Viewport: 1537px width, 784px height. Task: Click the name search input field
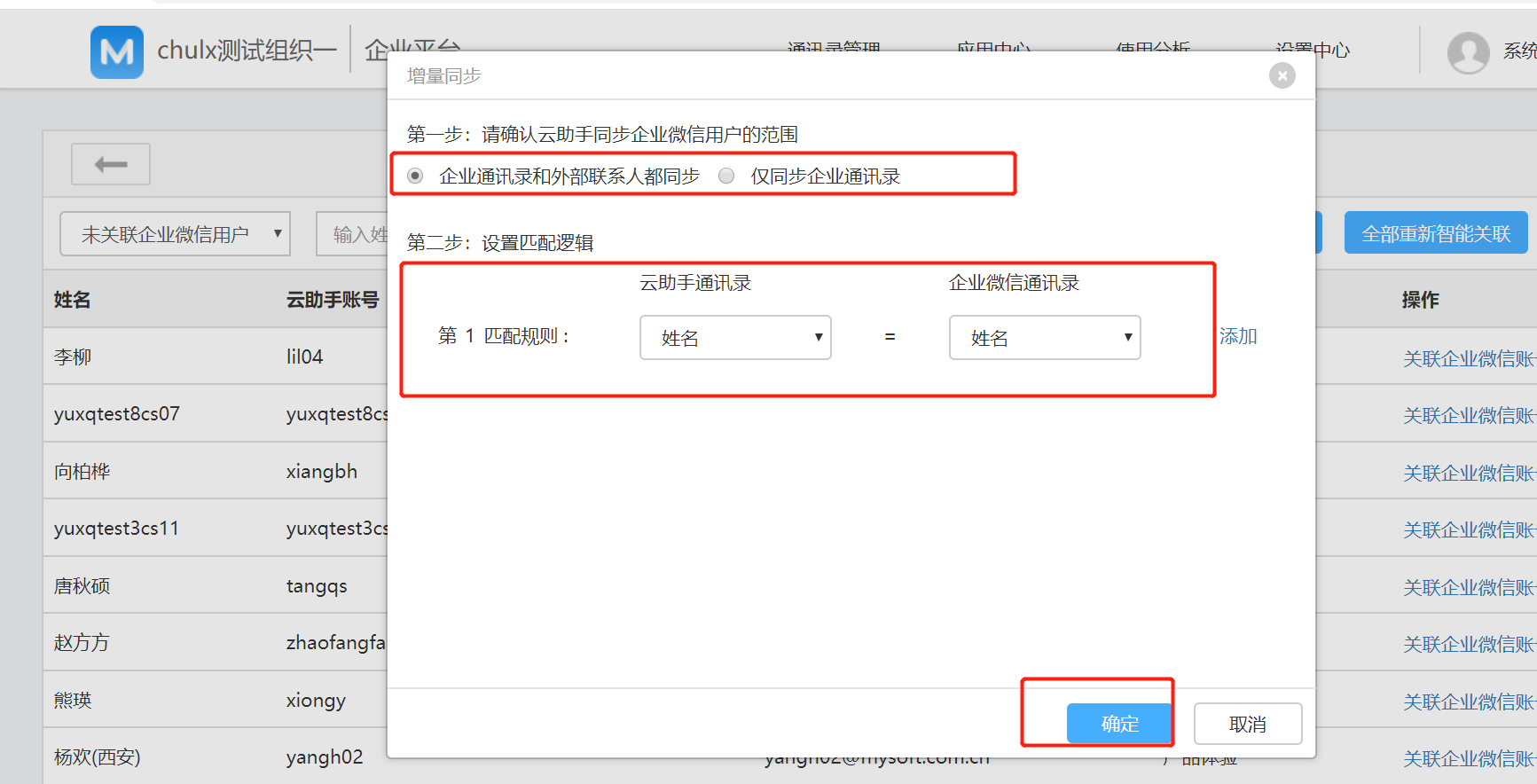click(353, 234)
